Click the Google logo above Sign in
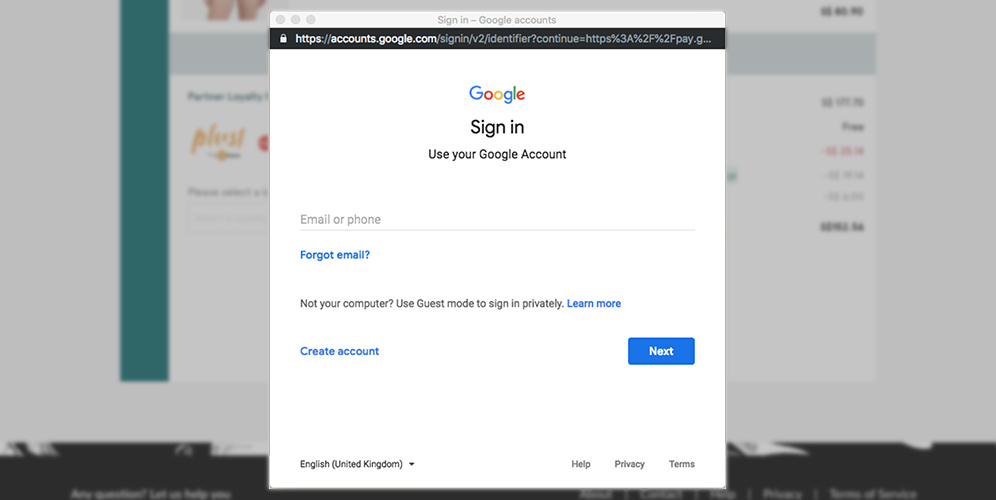Image resolution: width=996 pixels, height=500 pixels. pyautogui.click(x=497, y=94)
